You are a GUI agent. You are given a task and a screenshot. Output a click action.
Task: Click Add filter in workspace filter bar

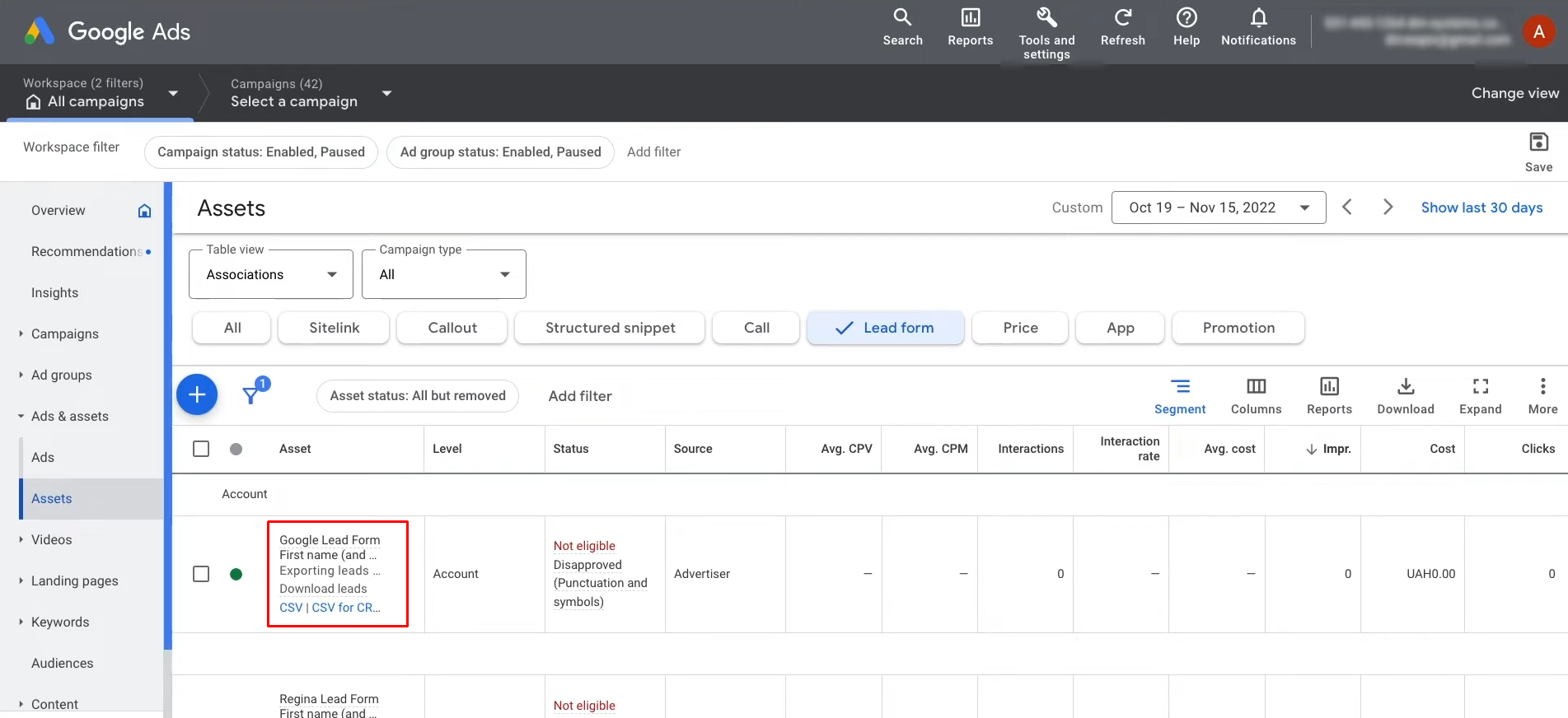(654, 152)
